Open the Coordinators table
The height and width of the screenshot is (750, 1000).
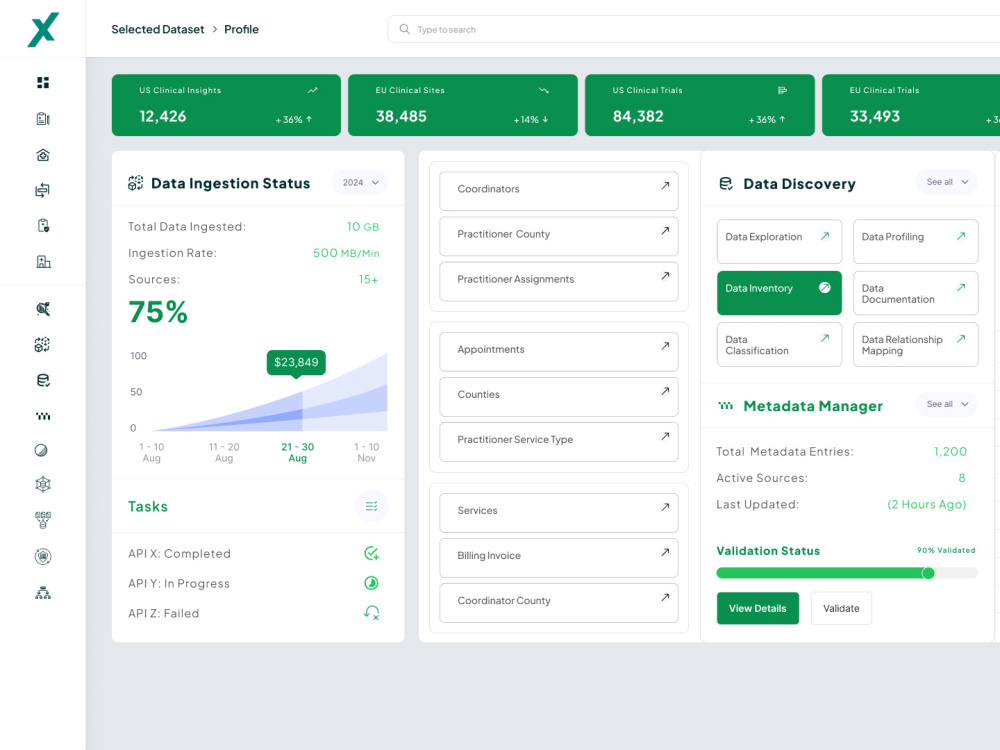pos(559,191)
